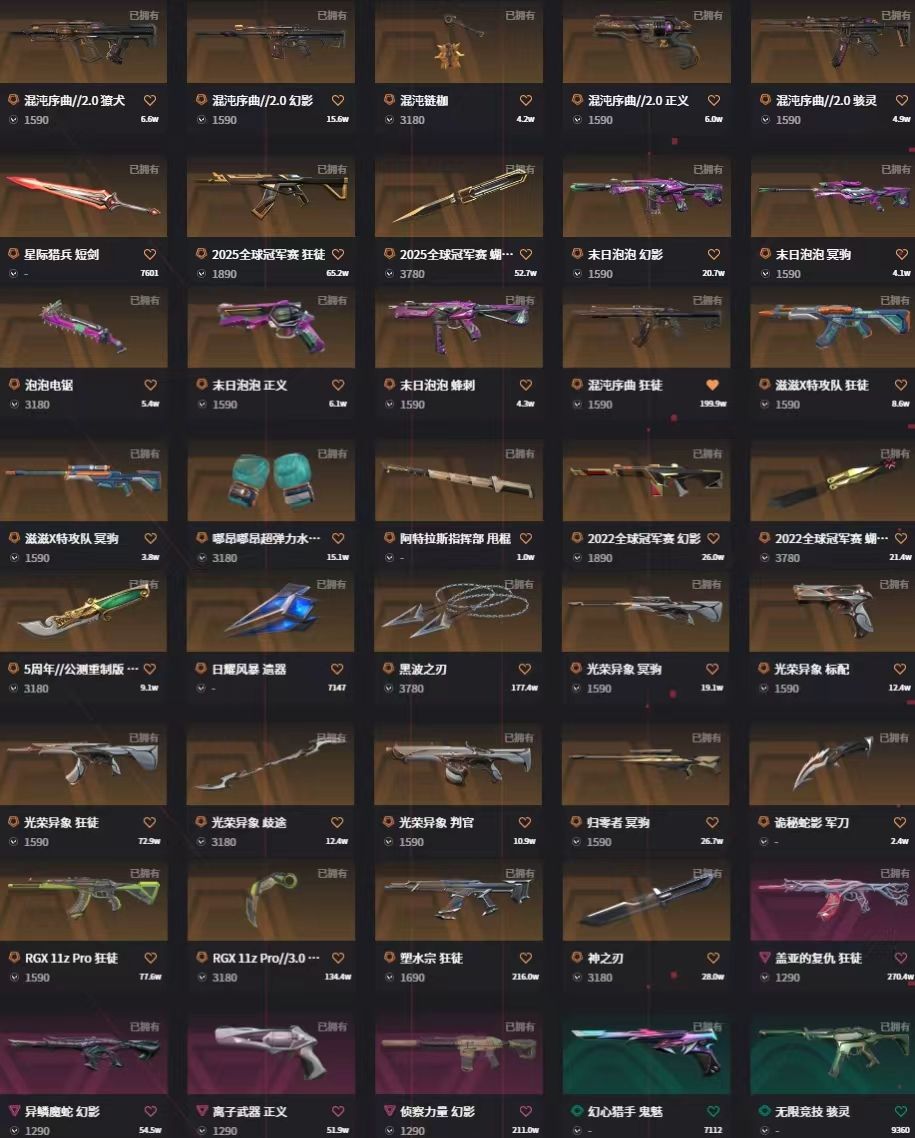The image size is (915, 1138).
Task: Open the teal boxing gloves skin thumbnail
Action: (271, 480)
